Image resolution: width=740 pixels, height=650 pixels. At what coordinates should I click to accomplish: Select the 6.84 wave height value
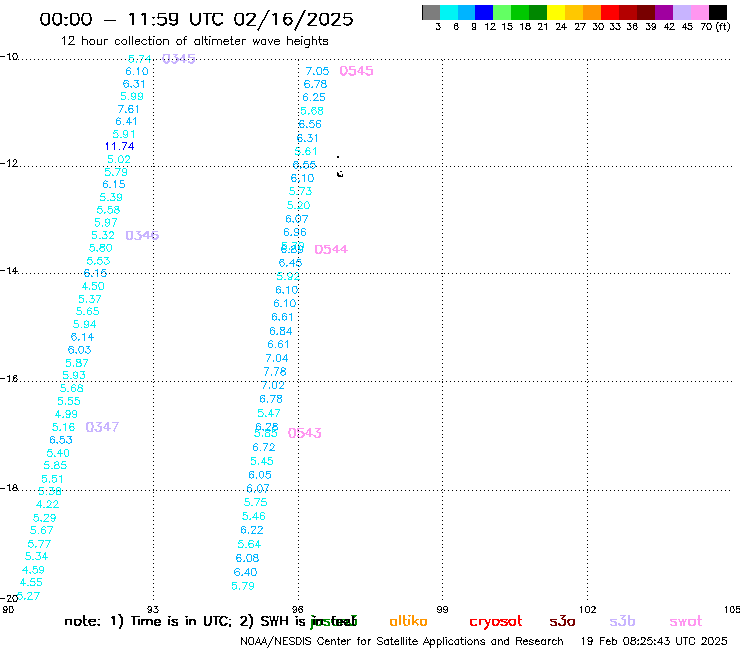point(281,331)
